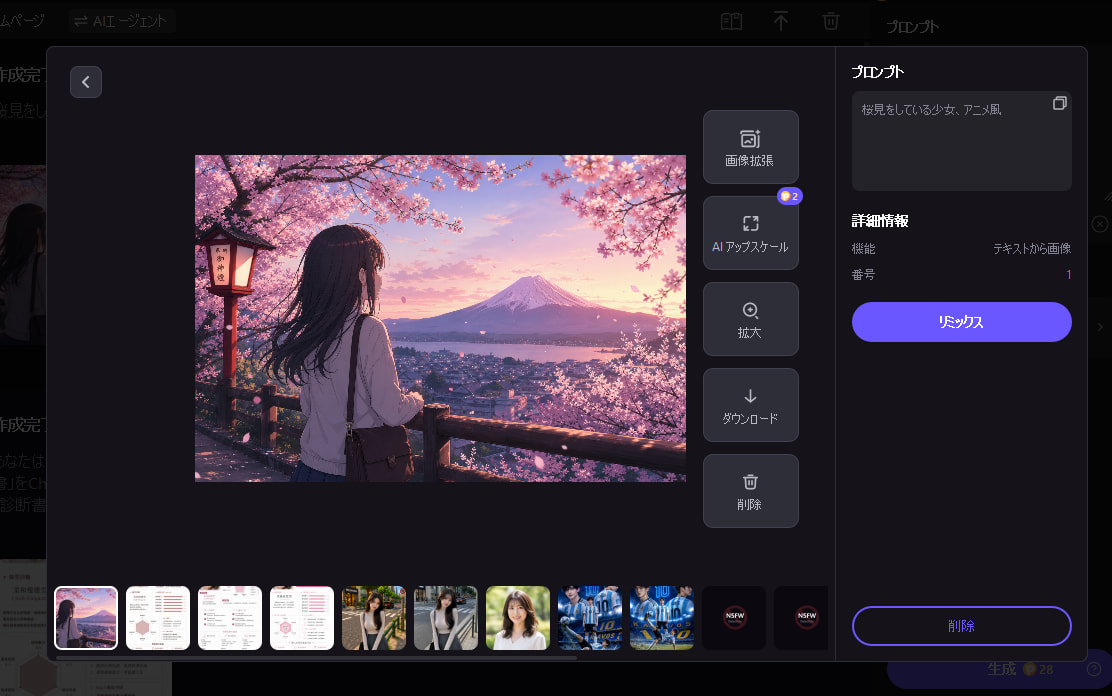Click the outlined 削除 button in details panel

pyautogui.click(x=961, y=626)
